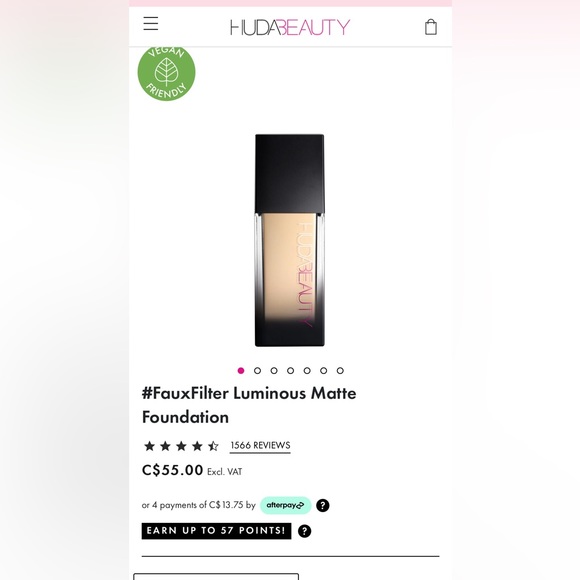Viewport: 580px width, 580px height.
Task: Open the Afterpay help question mark
Action: [x=323, y=505]
